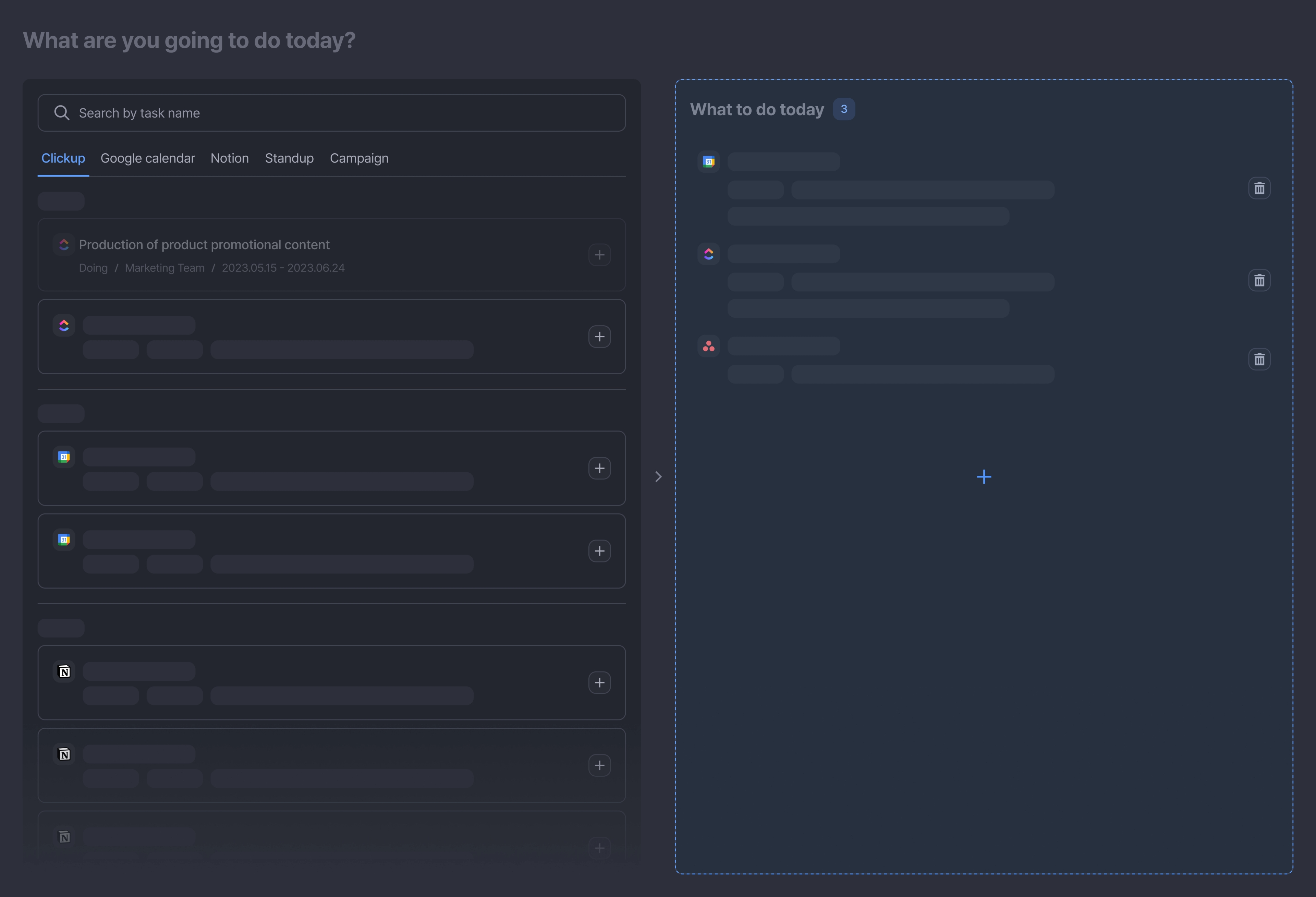Click the chevron arrow between the panels
This screenshot has width=1316, height=897.
658,476
